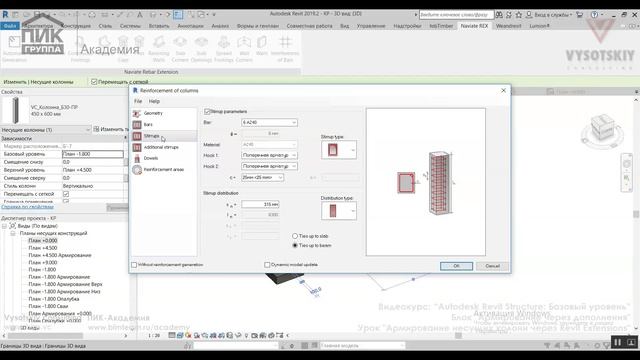Open the Hook 2 dropdown

coord(269,166)
